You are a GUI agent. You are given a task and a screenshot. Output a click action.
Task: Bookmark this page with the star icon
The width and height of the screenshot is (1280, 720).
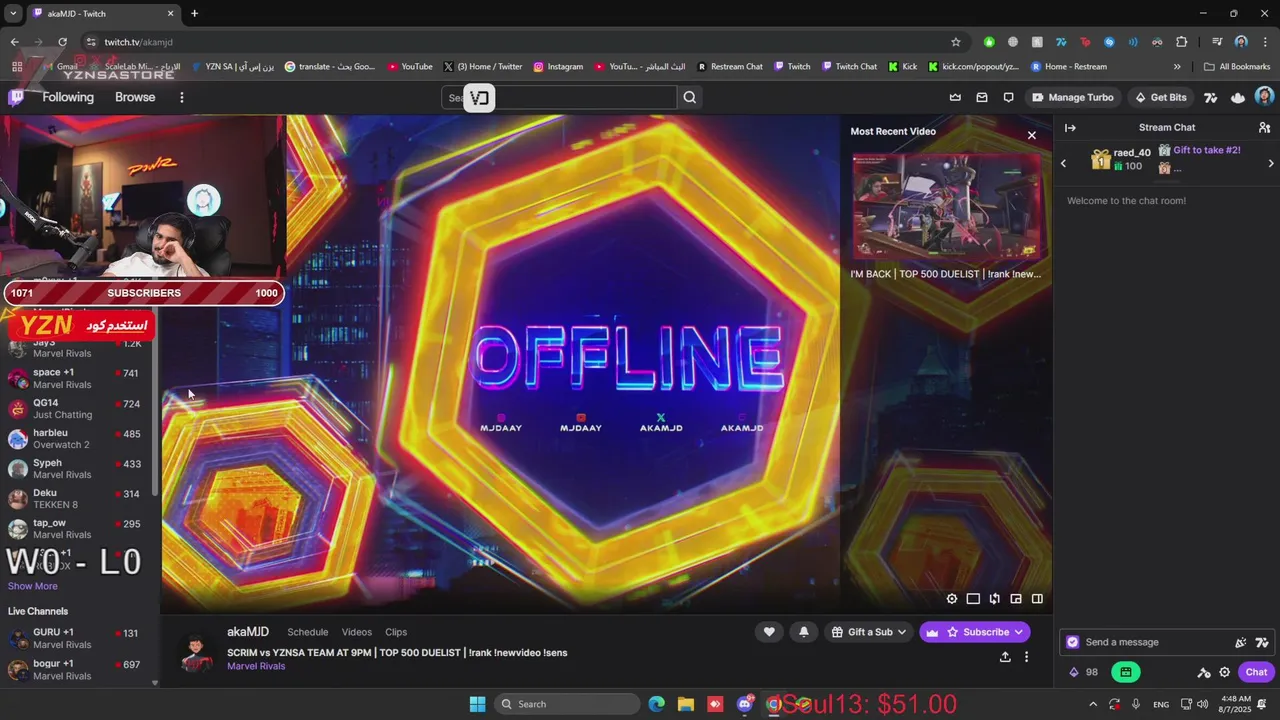956,42
